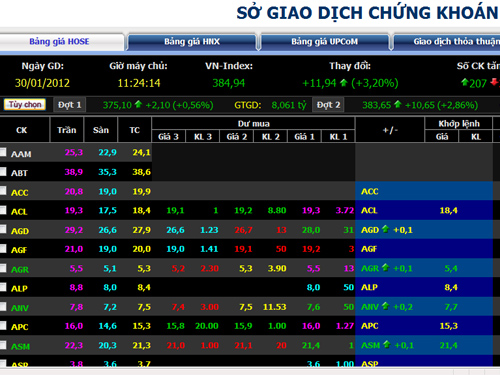
Task: Click the trading date 30/01/2012
Action: click(x=42, y=83)
